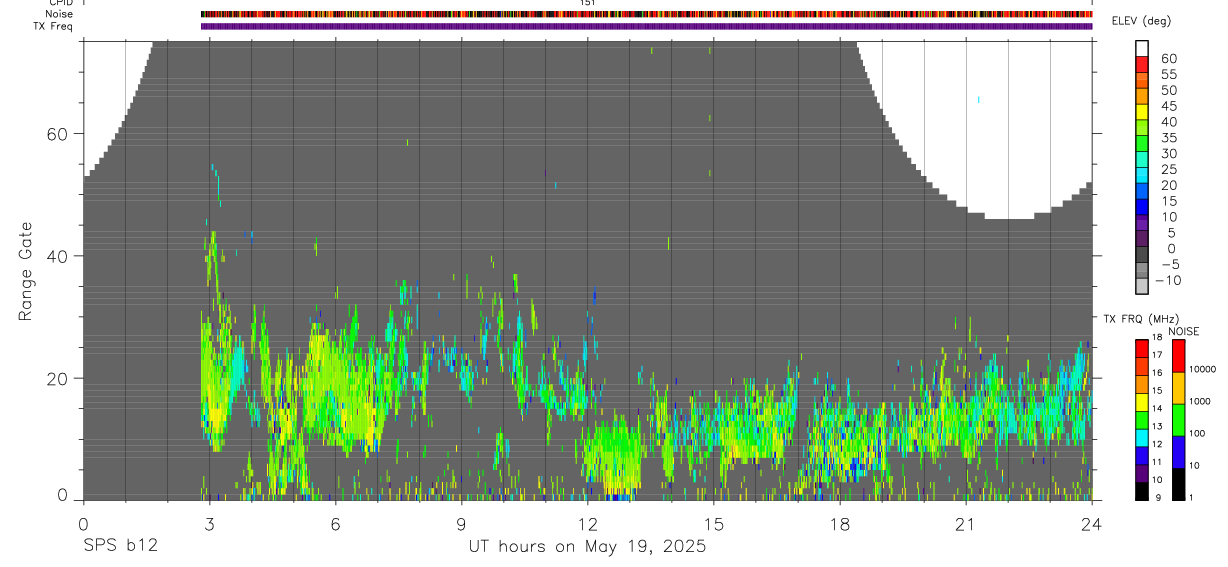
Task: Click the cyan 12 MHz frequency swatch
Action: (x=1141, y=437)
